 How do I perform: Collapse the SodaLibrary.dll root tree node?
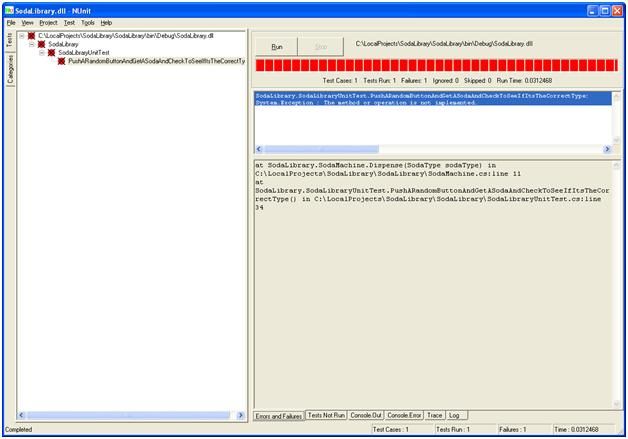22,36
